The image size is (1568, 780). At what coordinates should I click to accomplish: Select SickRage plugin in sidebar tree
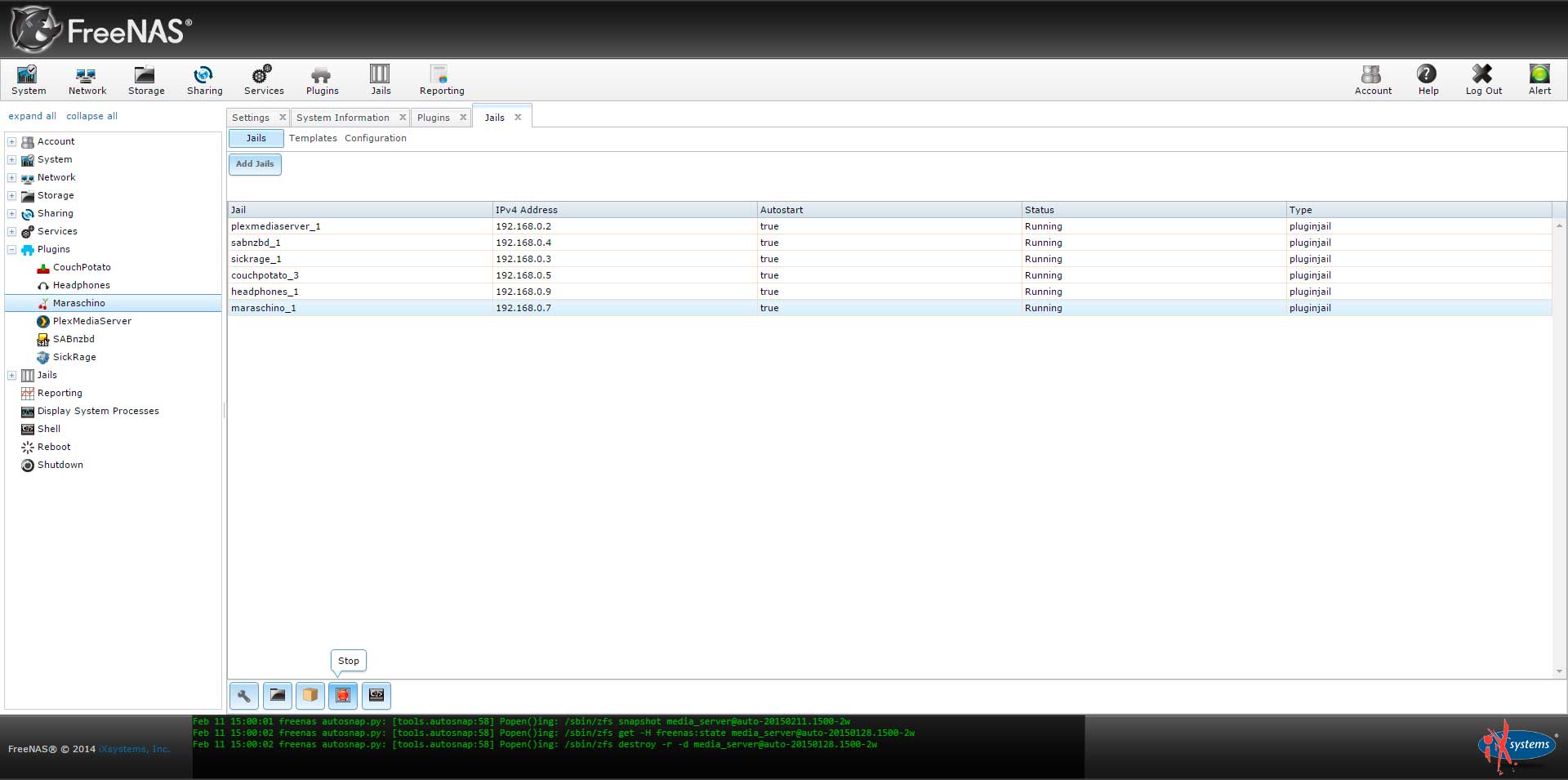tap(74, 357)
